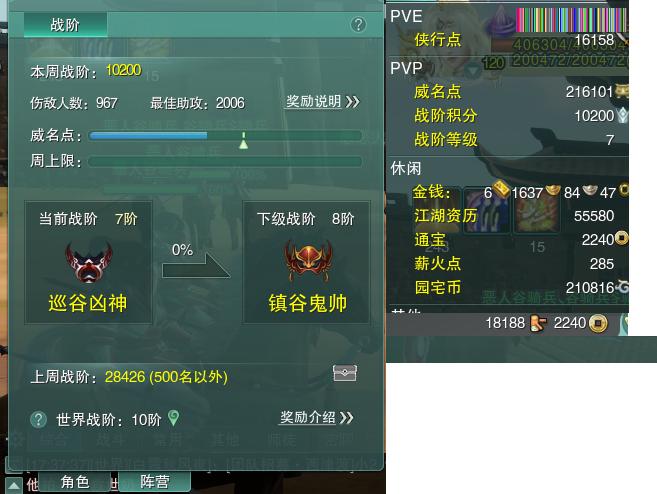The width and height of the screenshot is (657, 494).
Task: Click the 周上限 weekly limit bar
Action: pos(225,161)
